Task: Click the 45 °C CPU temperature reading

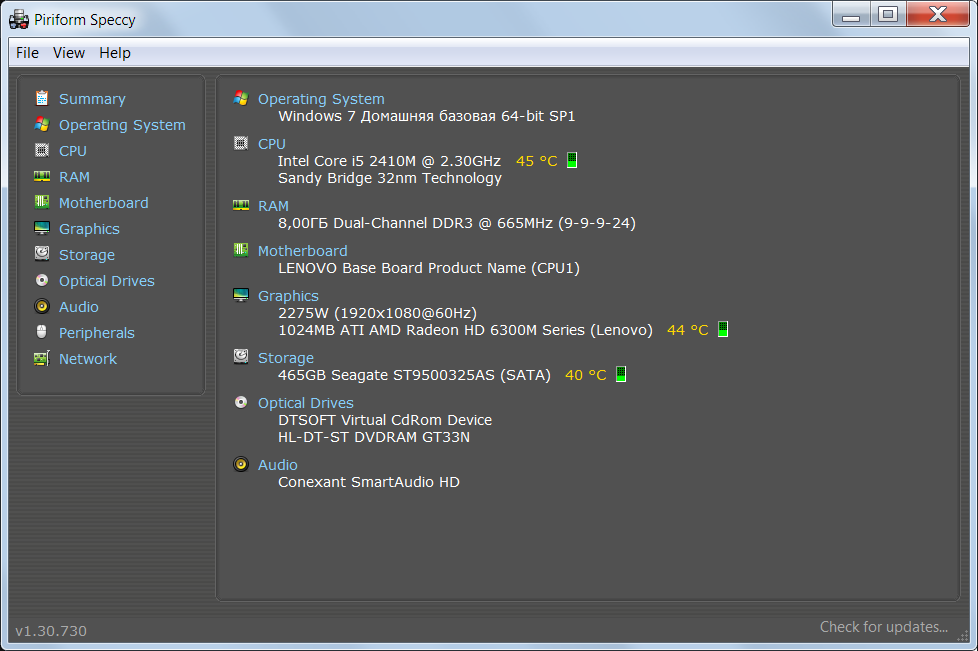Action: coord(536,161)
